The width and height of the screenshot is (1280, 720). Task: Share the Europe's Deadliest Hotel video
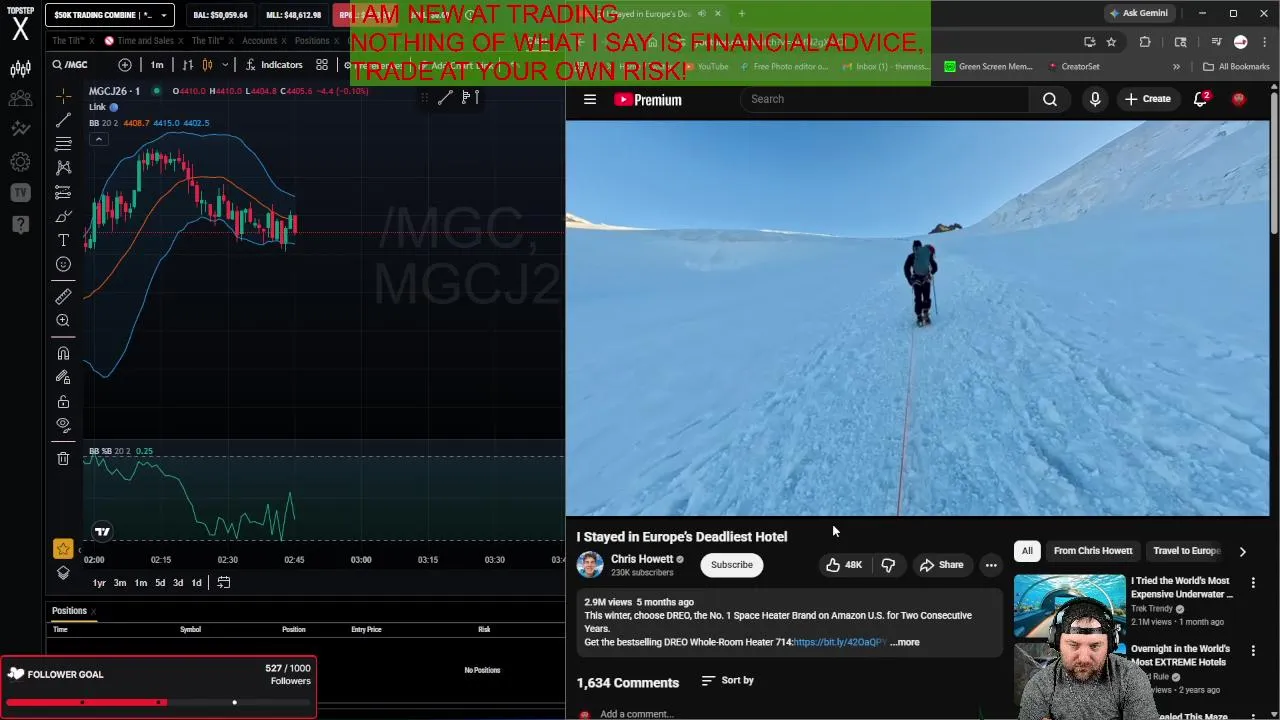click(x=941, y=565)
